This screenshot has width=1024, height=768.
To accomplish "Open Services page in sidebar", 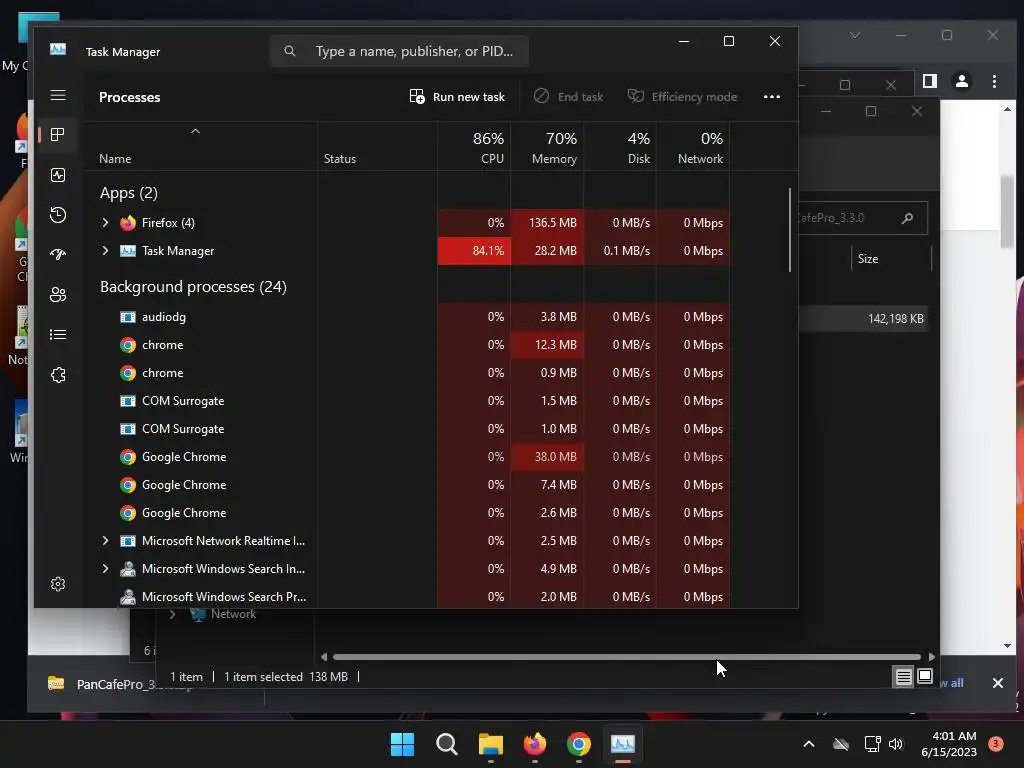I will [x=58, y=375].
